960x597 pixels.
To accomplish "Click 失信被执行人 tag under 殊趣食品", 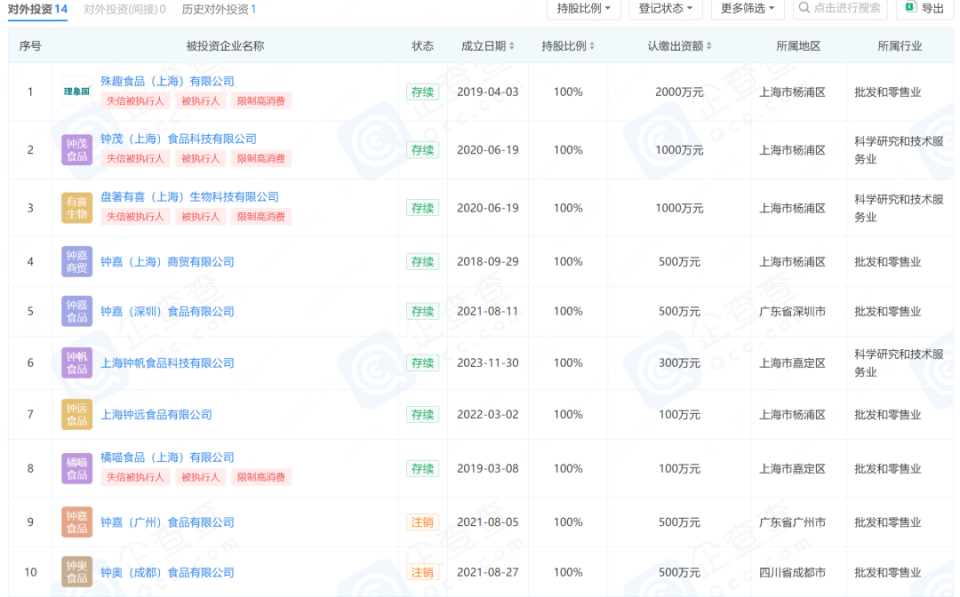I will (135, 101).
